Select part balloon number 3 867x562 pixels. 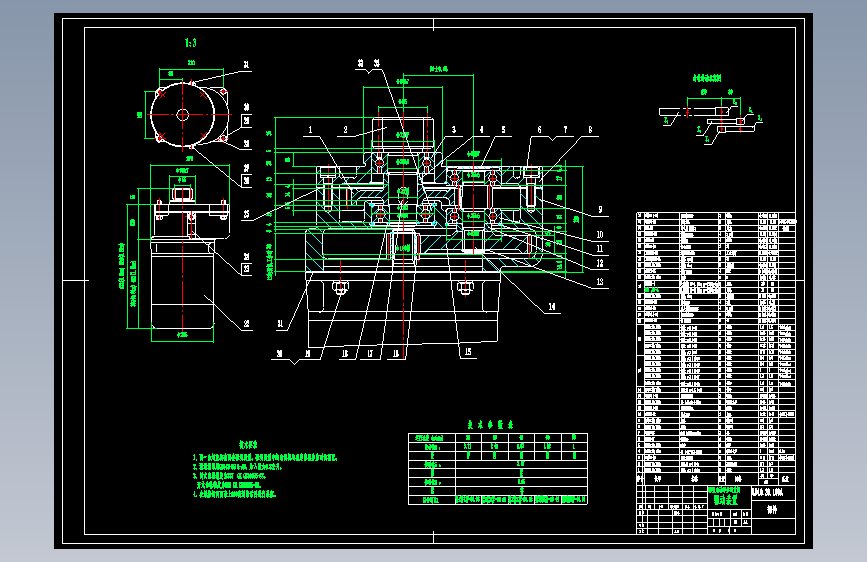[x=454, y=130]
